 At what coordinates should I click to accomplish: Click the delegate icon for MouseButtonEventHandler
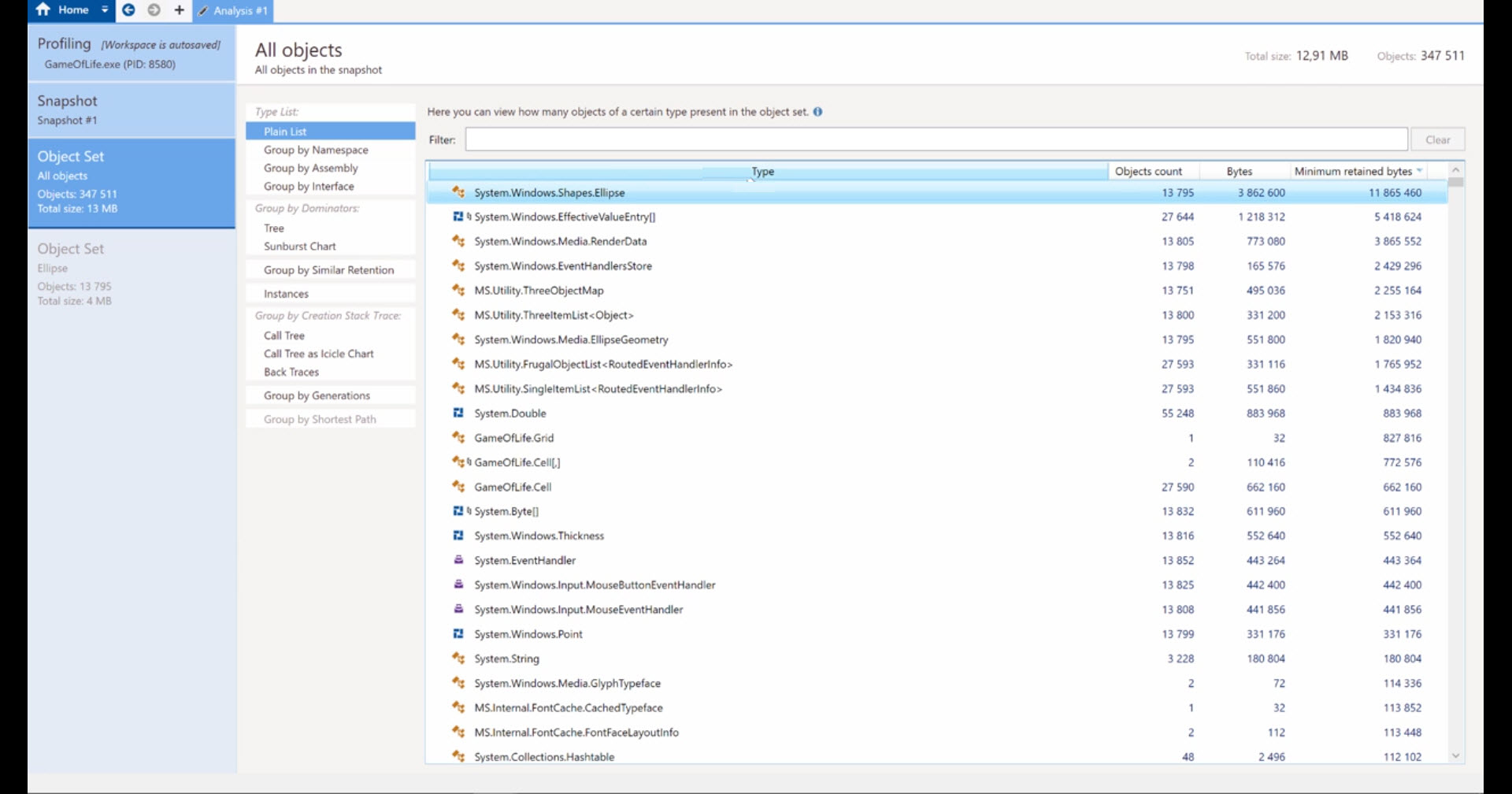pos(458,584)
